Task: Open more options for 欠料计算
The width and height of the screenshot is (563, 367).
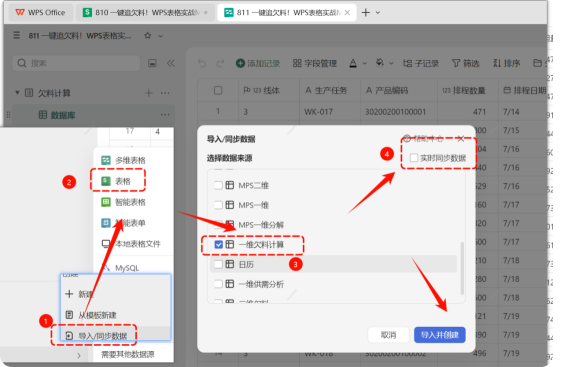Action: pos(165,93)
